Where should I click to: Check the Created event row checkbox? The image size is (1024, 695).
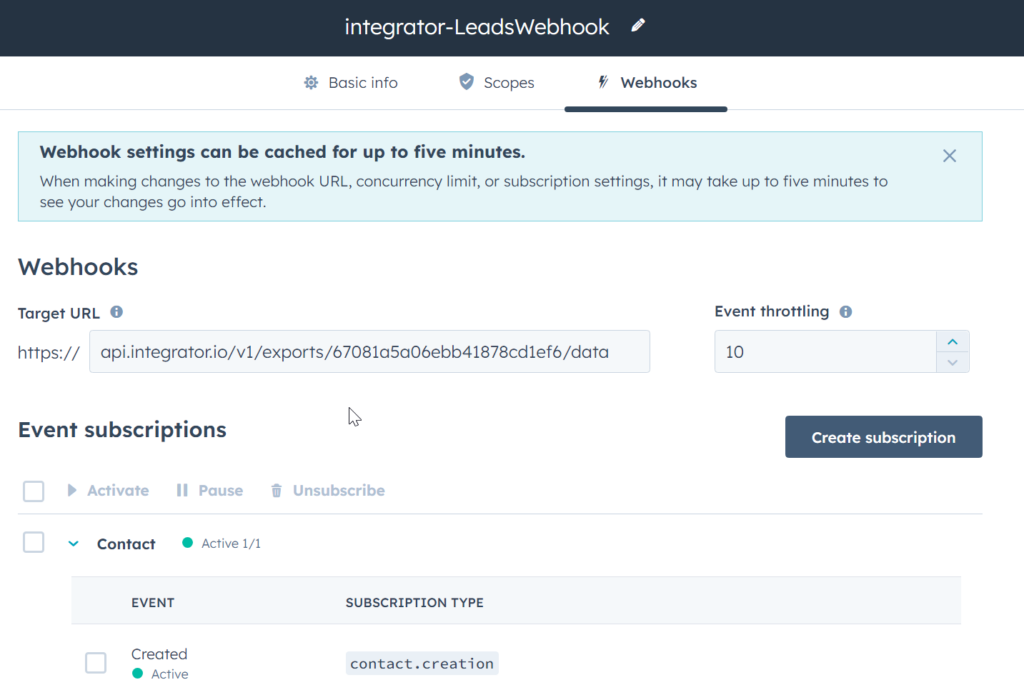96,662
